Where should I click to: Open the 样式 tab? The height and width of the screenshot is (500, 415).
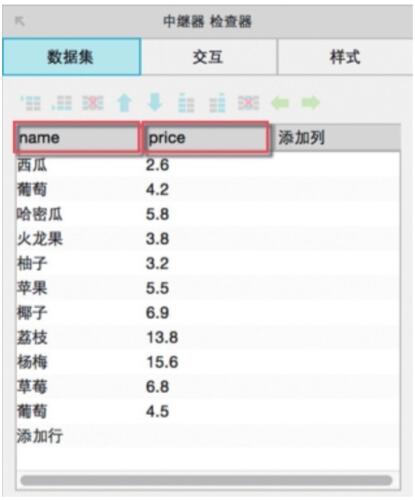(345, 57)
